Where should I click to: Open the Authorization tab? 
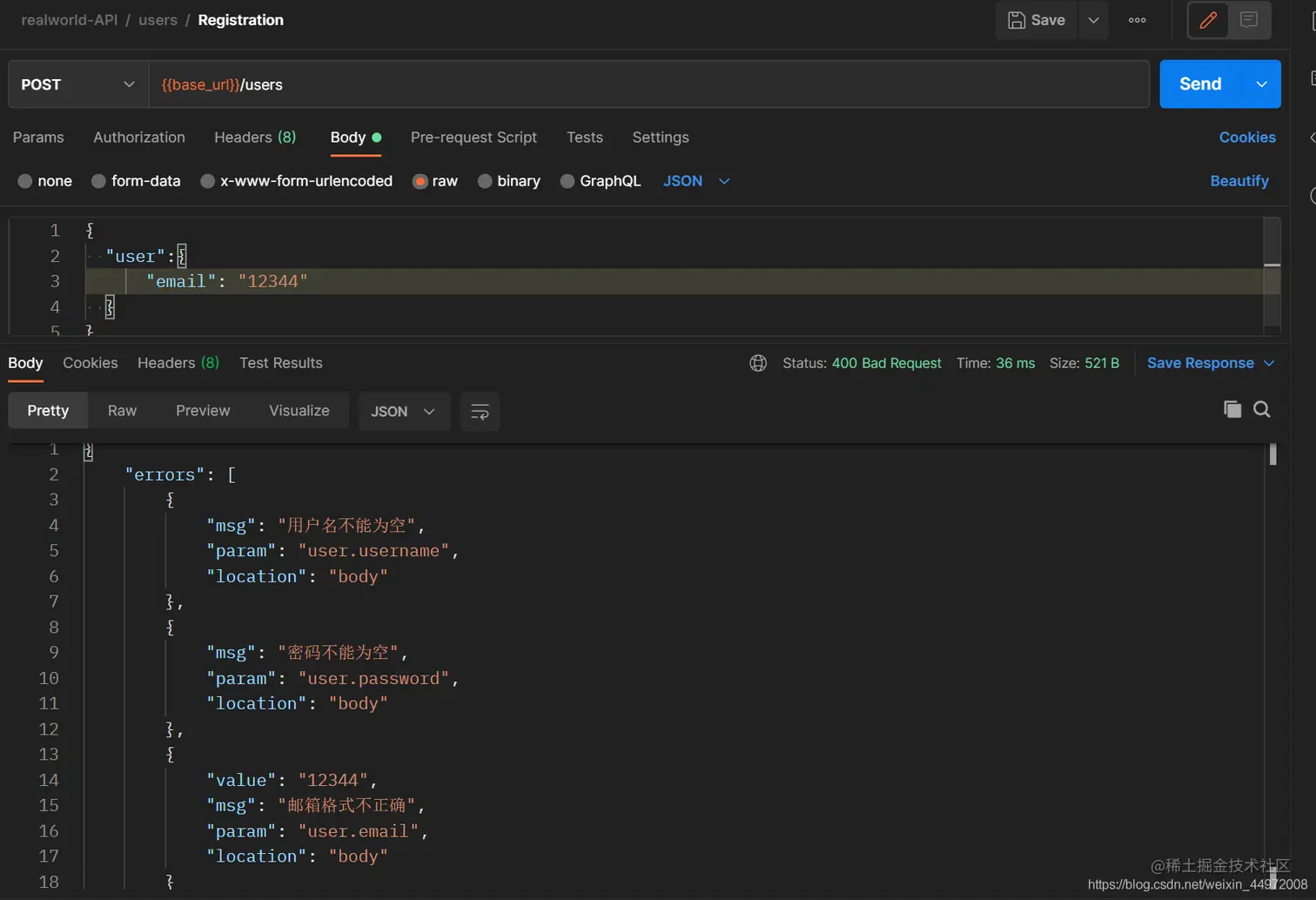tap(139, 138)
